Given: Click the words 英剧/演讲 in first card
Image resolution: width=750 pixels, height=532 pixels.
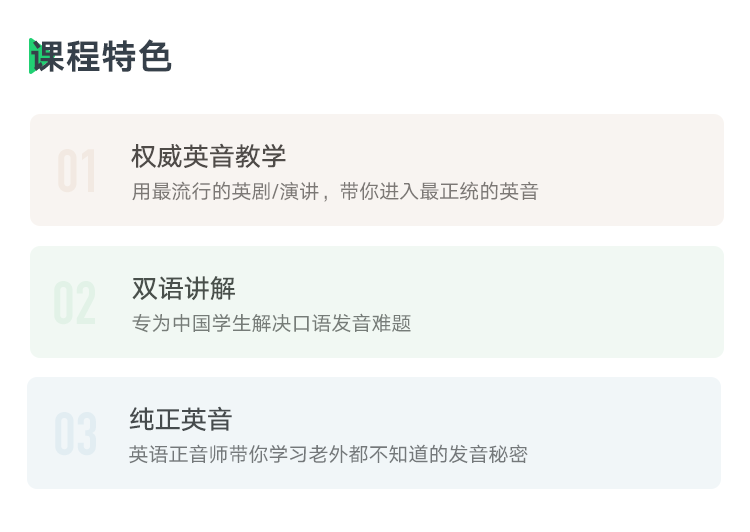Looking at the screenshot, I should [276, 191].
